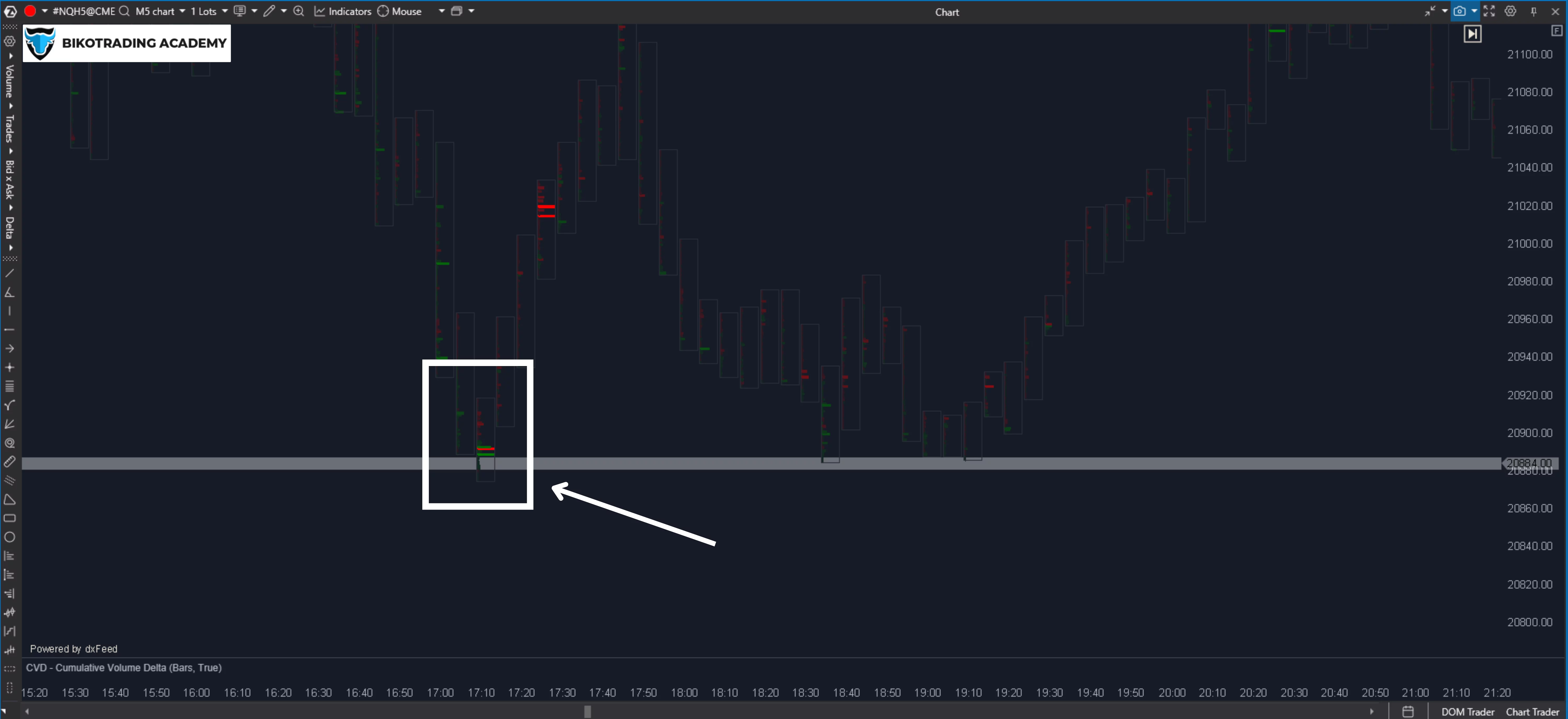Select the pitchfork tool
Screen dimensions: 1568x719
point(10,406)
